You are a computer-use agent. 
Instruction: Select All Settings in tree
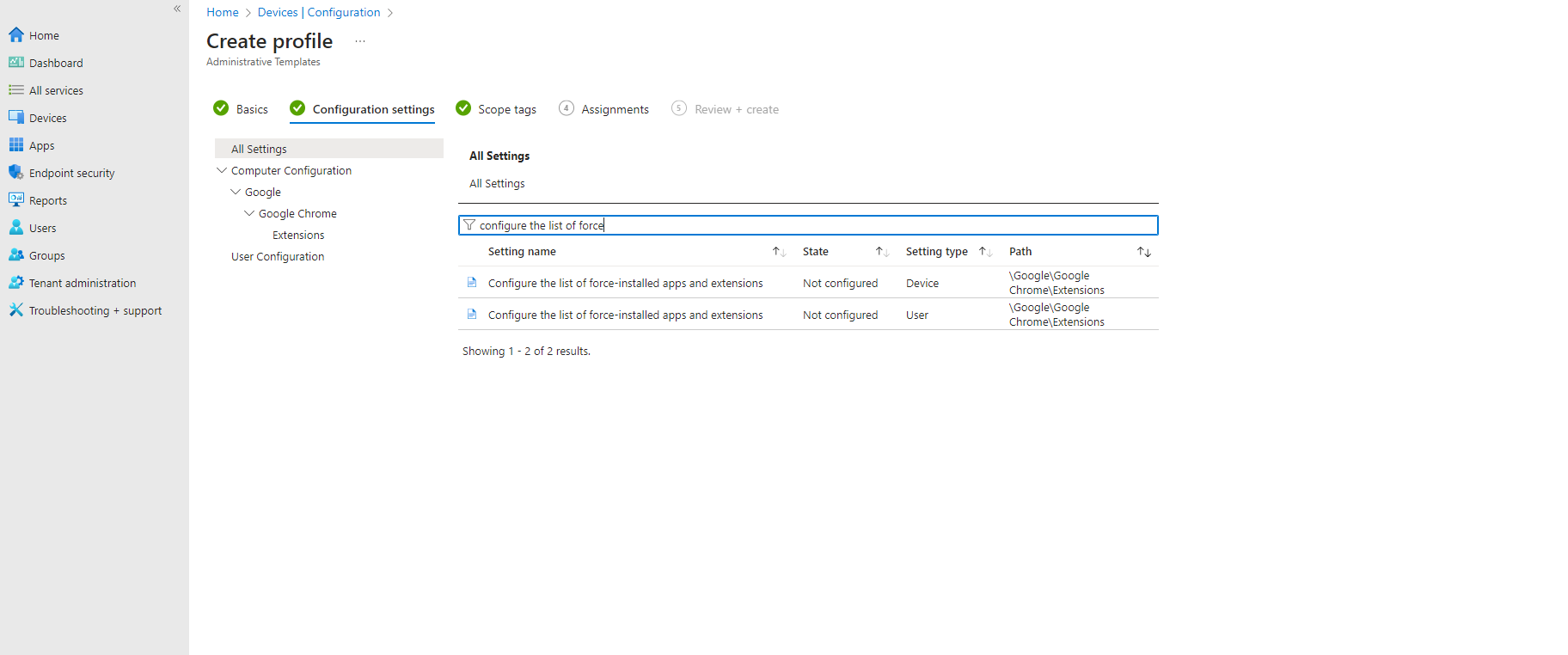coord(329,149)
